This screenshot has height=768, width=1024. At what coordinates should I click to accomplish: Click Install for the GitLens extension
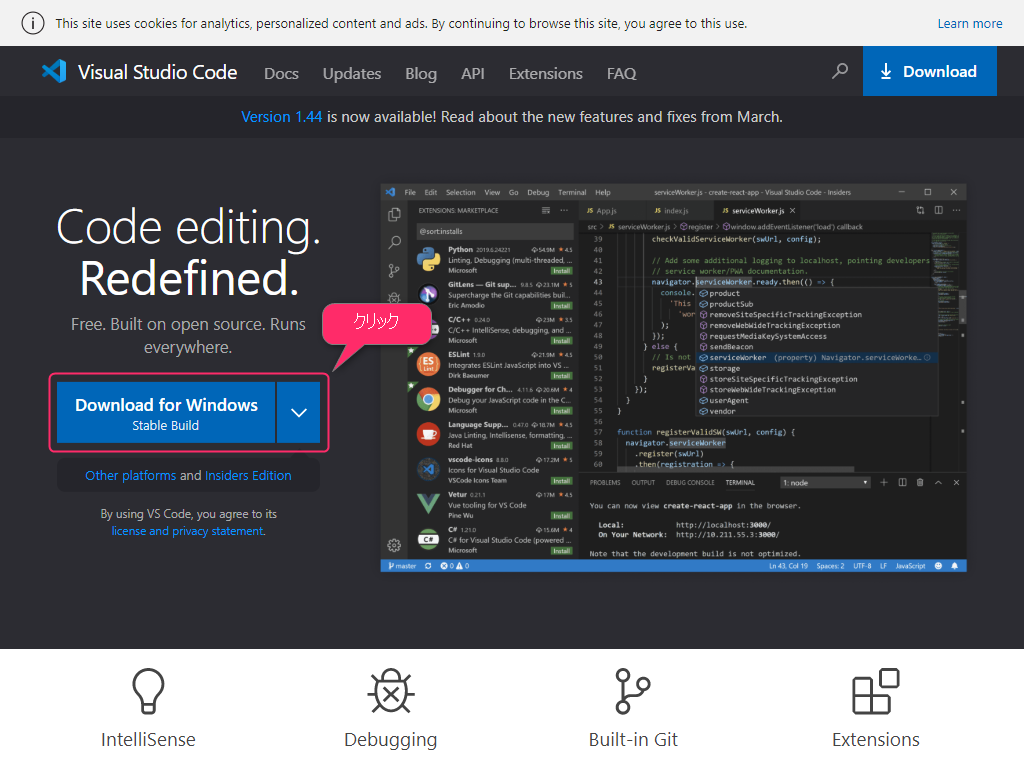(562, 306)
